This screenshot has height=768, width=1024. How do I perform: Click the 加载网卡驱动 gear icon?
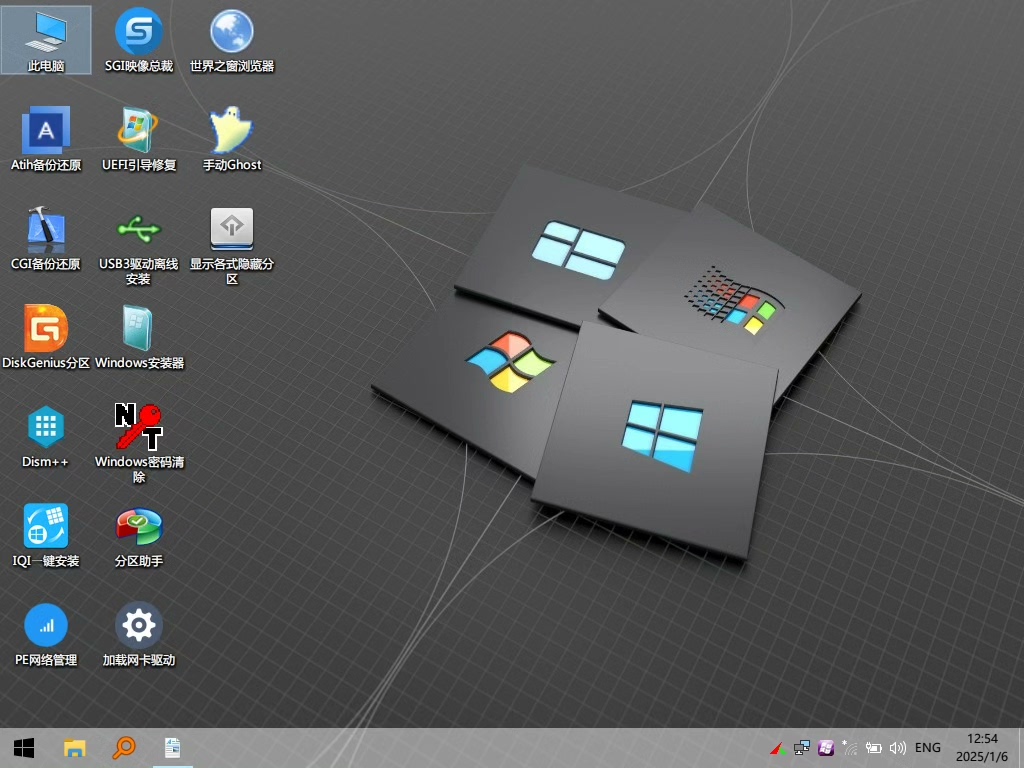138,626
